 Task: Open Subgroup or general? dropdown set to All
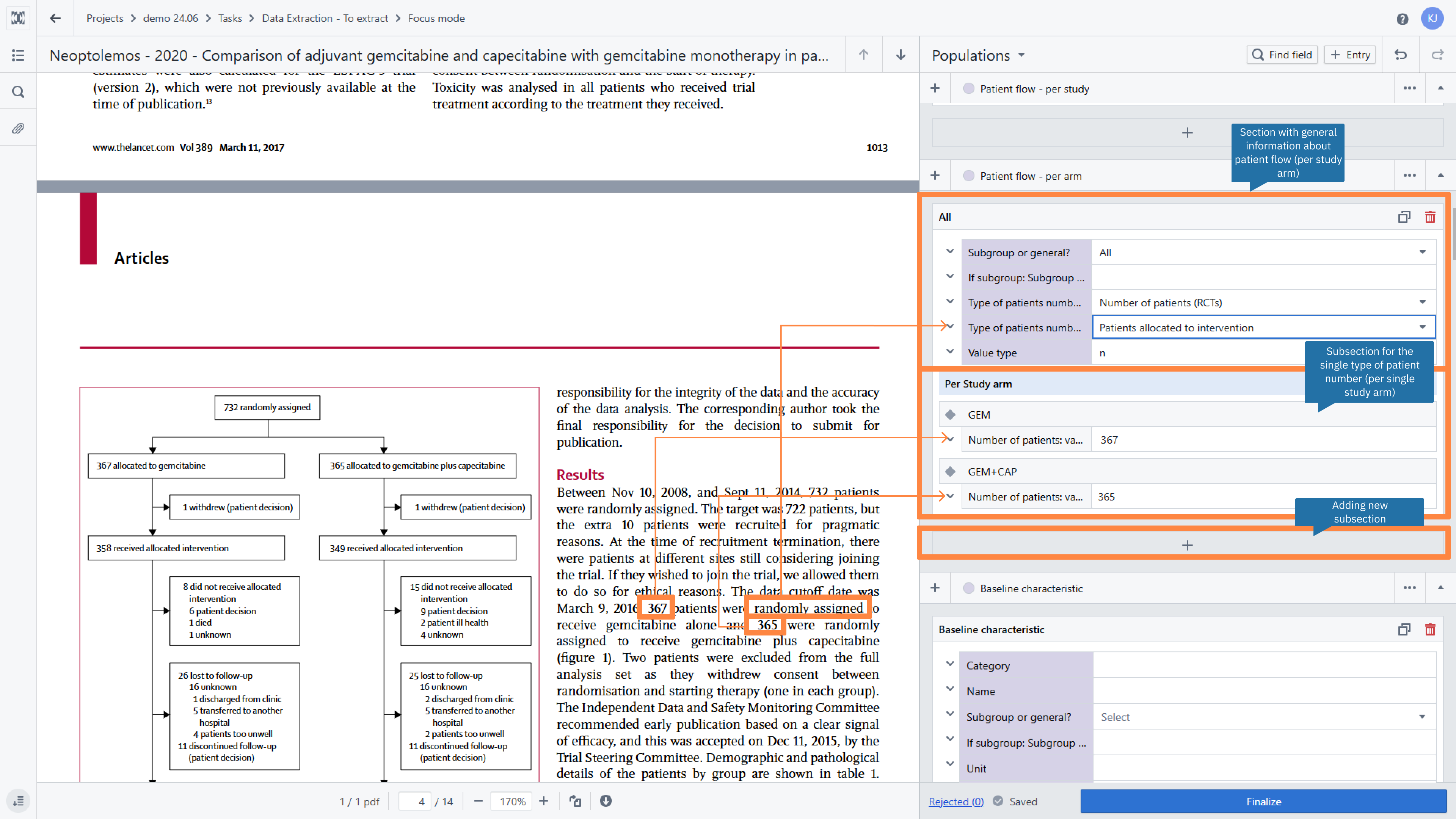tap(1263, 253)
